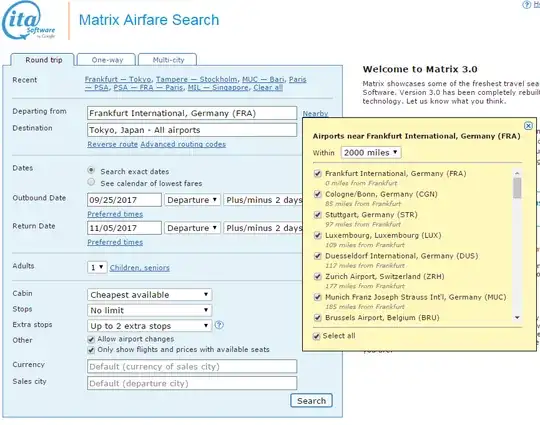This screenshot has width=540, height=425.
Task: Click the Outbound Date input field
Action: tap(124, 200)
